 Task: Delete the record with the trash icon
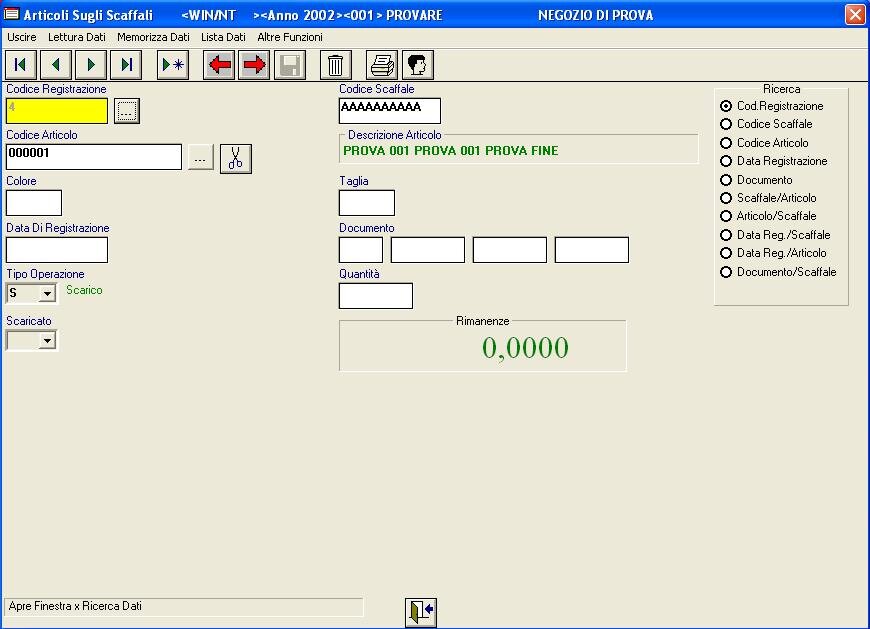(336, 65)
